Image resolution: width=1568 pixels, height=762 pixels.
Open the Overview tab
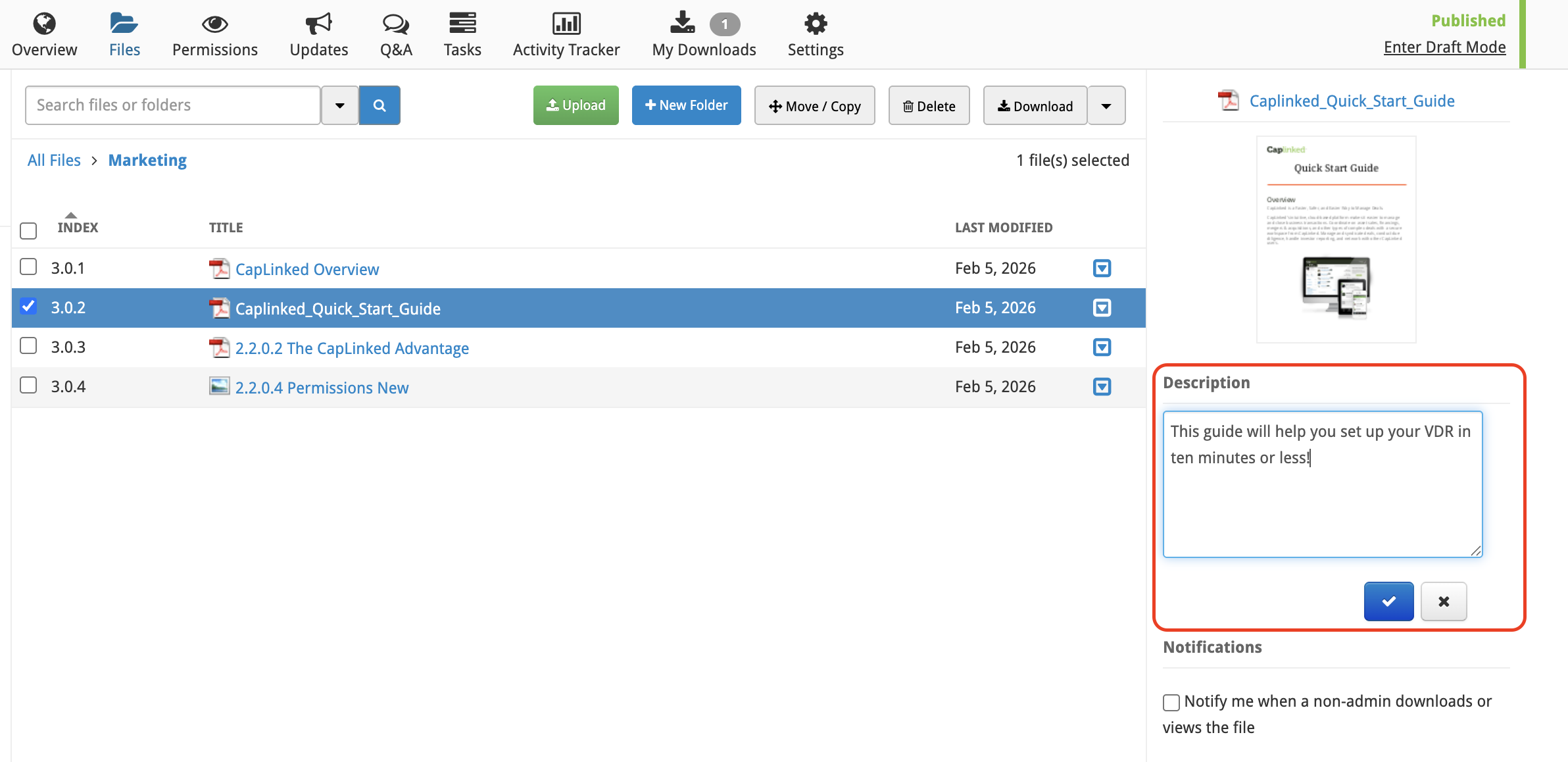click(44, 35)
